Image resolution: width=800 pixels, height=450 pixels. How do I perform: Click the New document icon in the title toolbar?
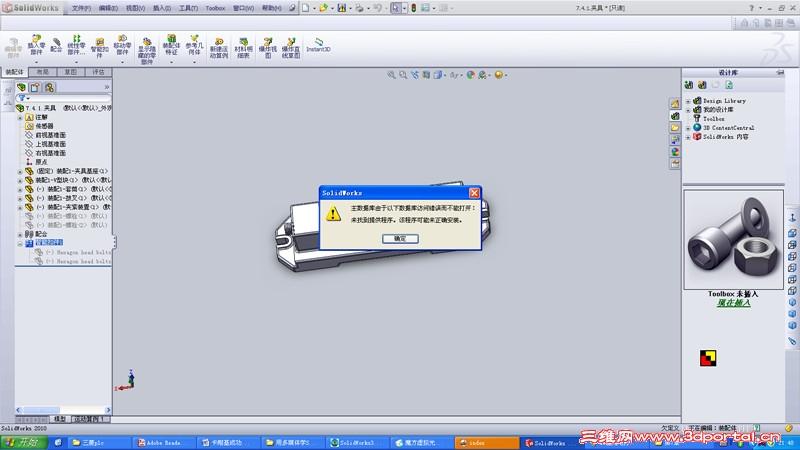click(x=305, y=8)
